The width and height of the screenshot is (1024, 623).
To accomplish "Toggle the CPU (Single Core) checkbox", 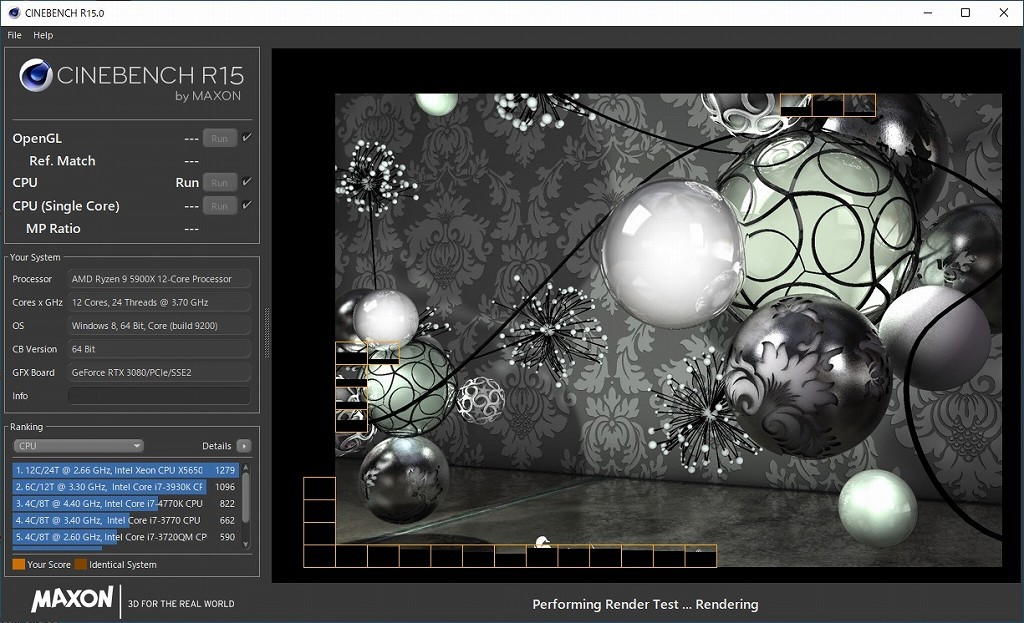I will [247, 205].
